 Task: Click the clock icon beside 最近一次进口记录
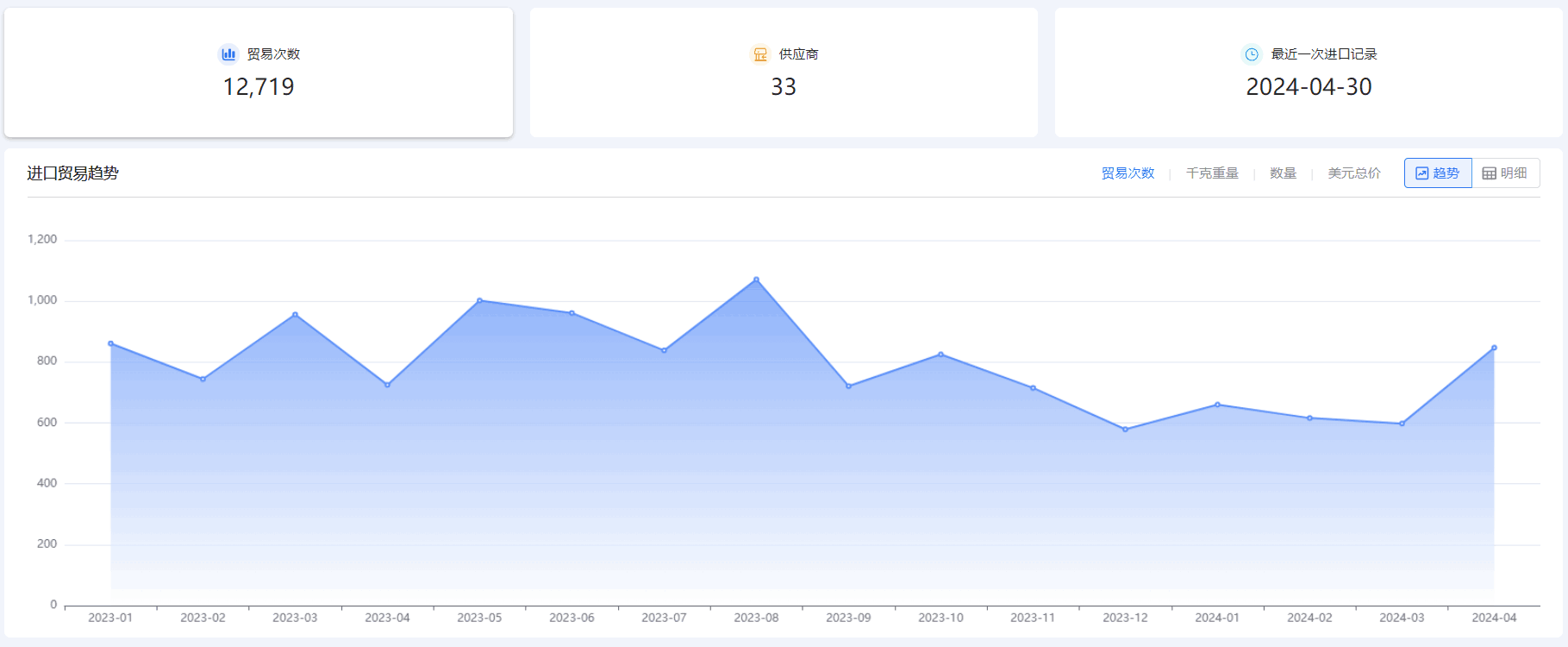pos(1252,54)
